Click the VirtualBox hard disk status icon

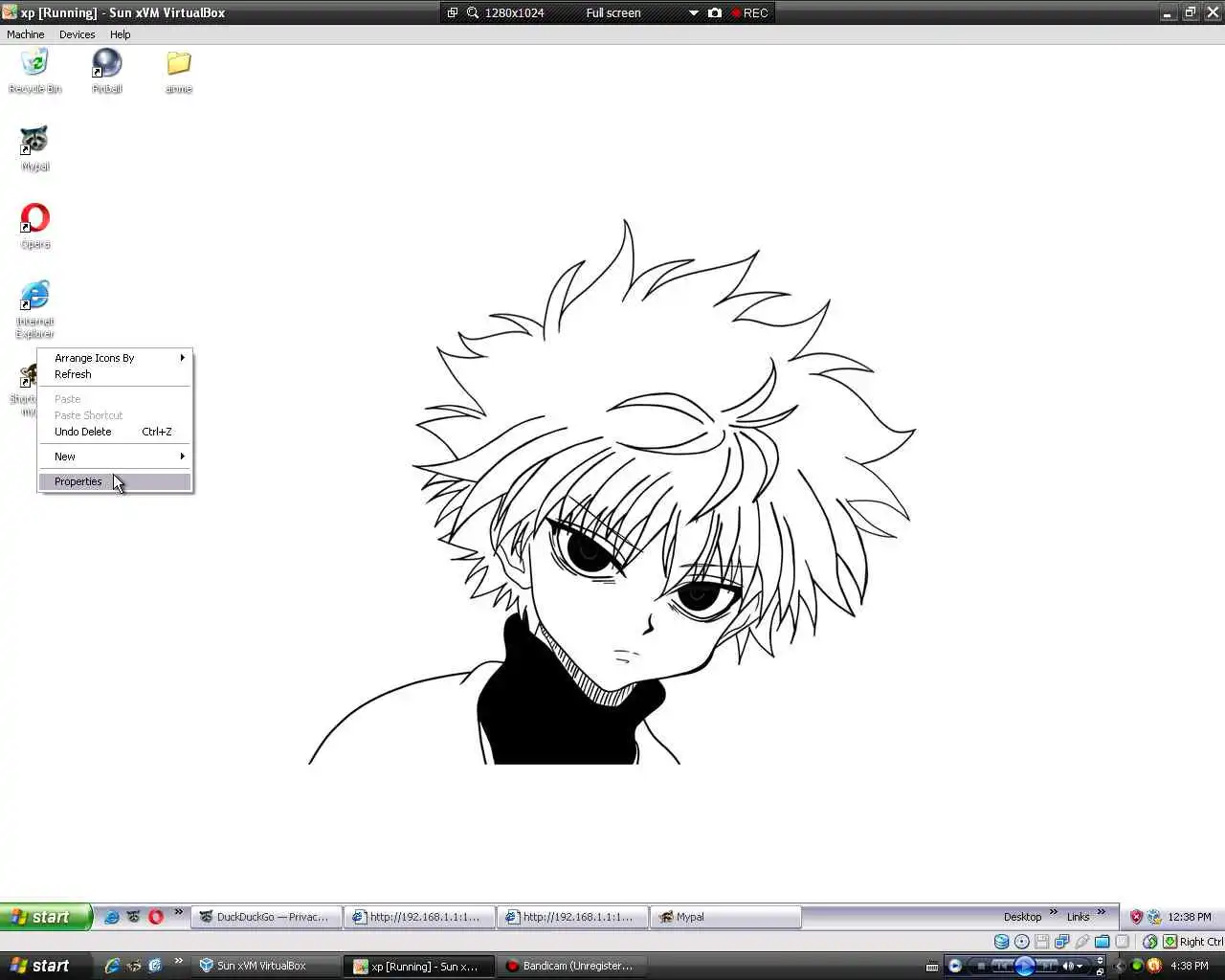1001,942
